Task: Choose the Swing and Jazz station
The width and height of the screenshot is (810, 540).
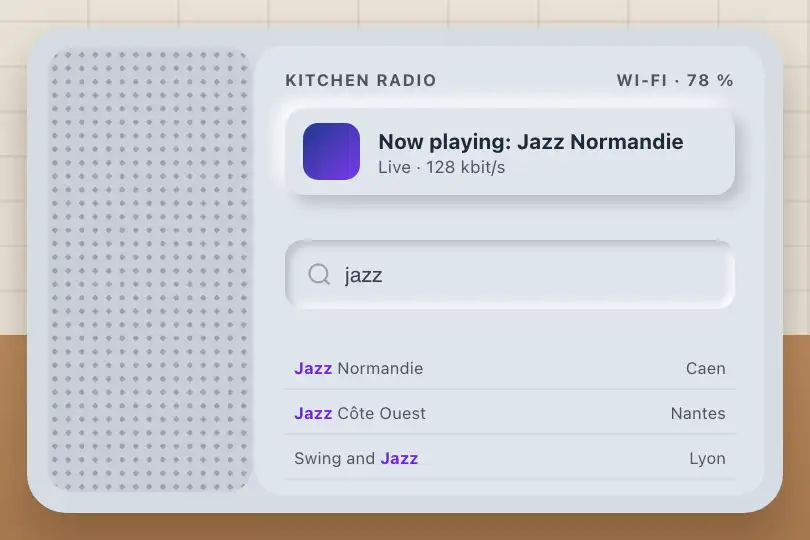Action: click(510, 458)
